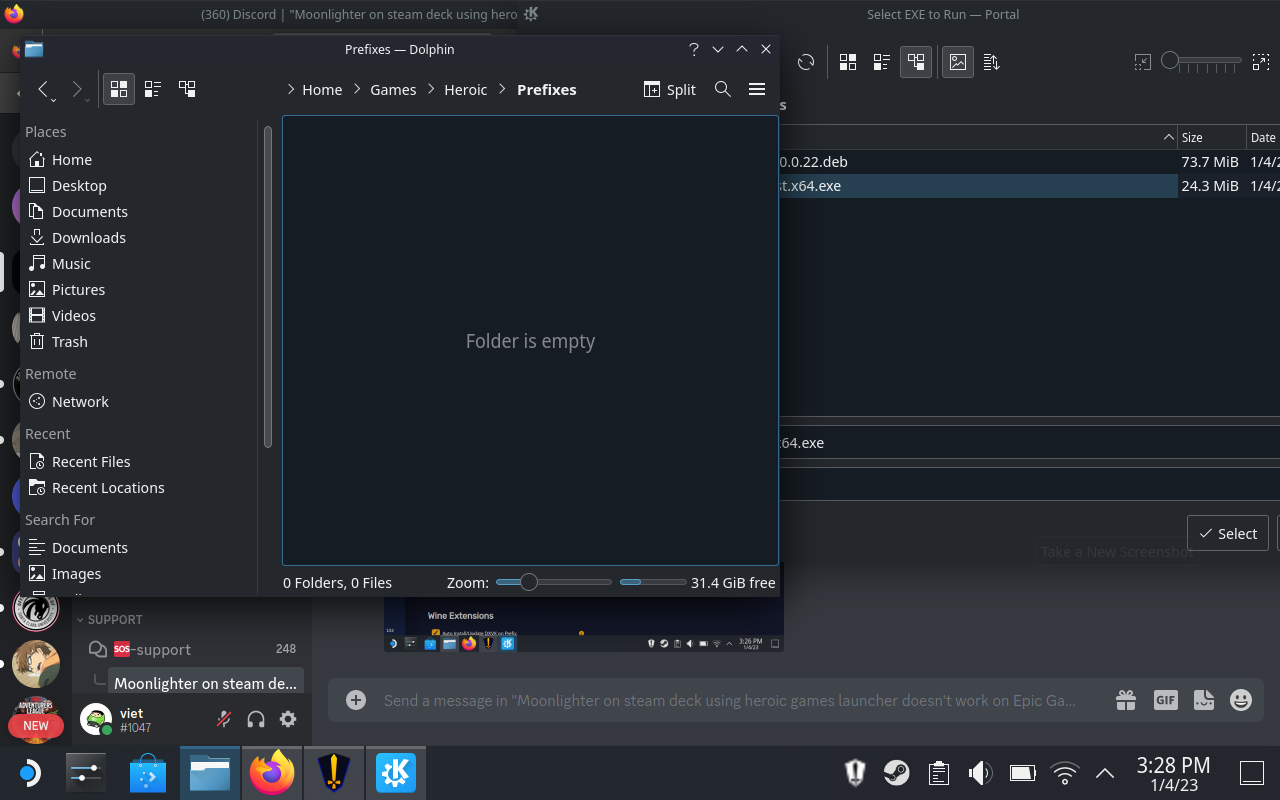Go to Downloads in the Places sidebar

[87, 237]
